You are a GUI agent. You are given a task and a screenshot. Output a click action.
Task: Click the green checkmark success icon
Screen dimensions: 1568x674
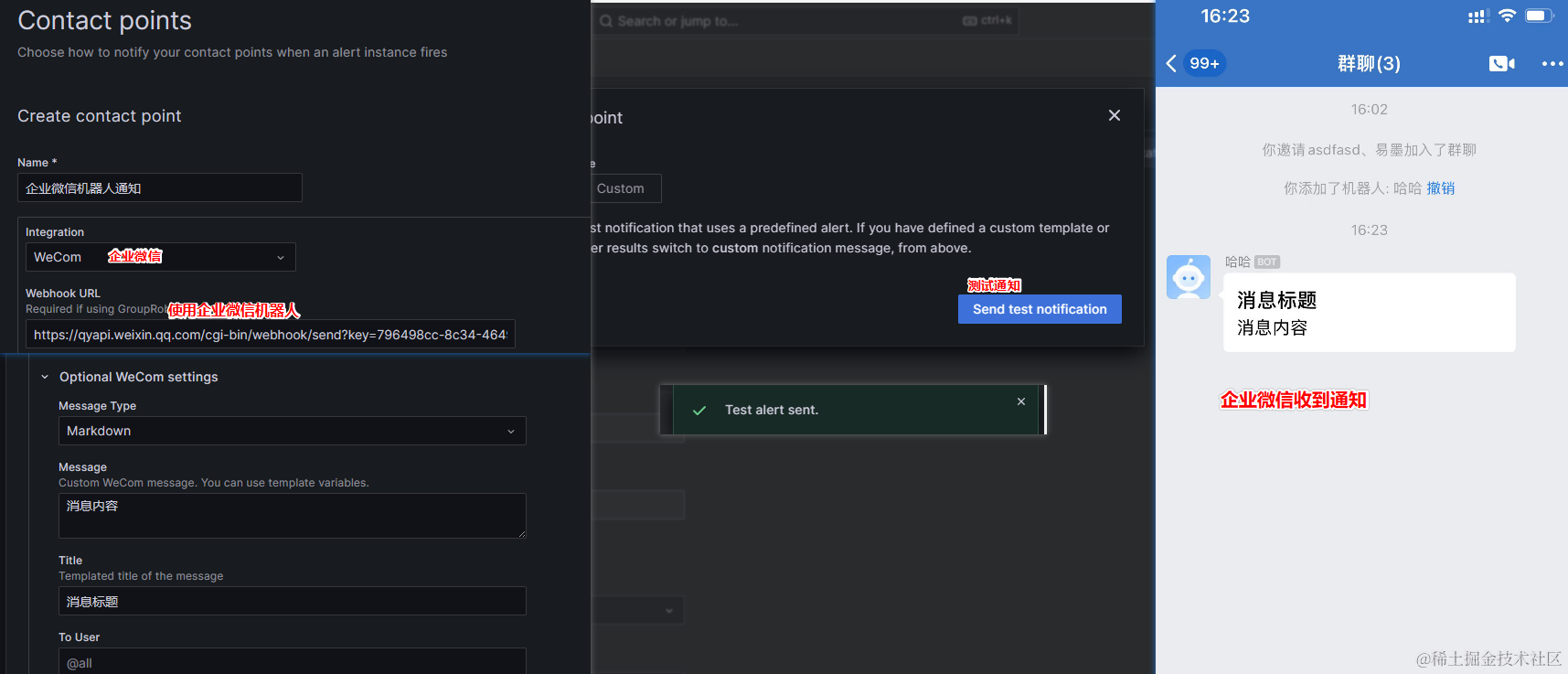[x=699, y=411]
